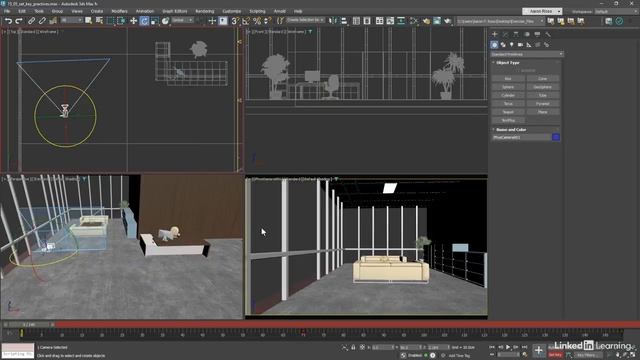Click the Sphere primitive button
The image size is (640, 360).
pyautogui.click(x=508, y=87)
